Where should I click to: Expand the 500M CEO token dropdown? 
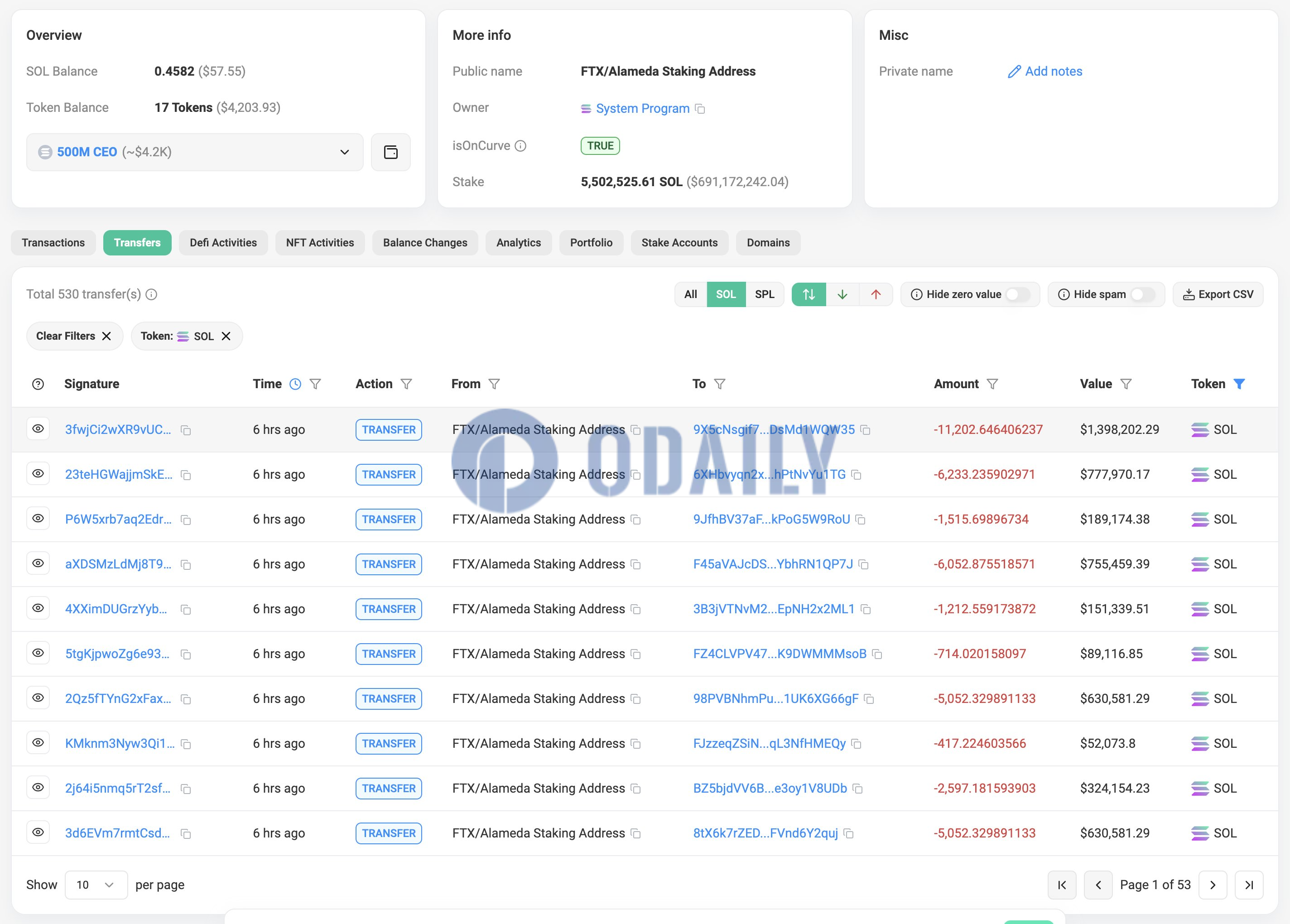[194, 152]
